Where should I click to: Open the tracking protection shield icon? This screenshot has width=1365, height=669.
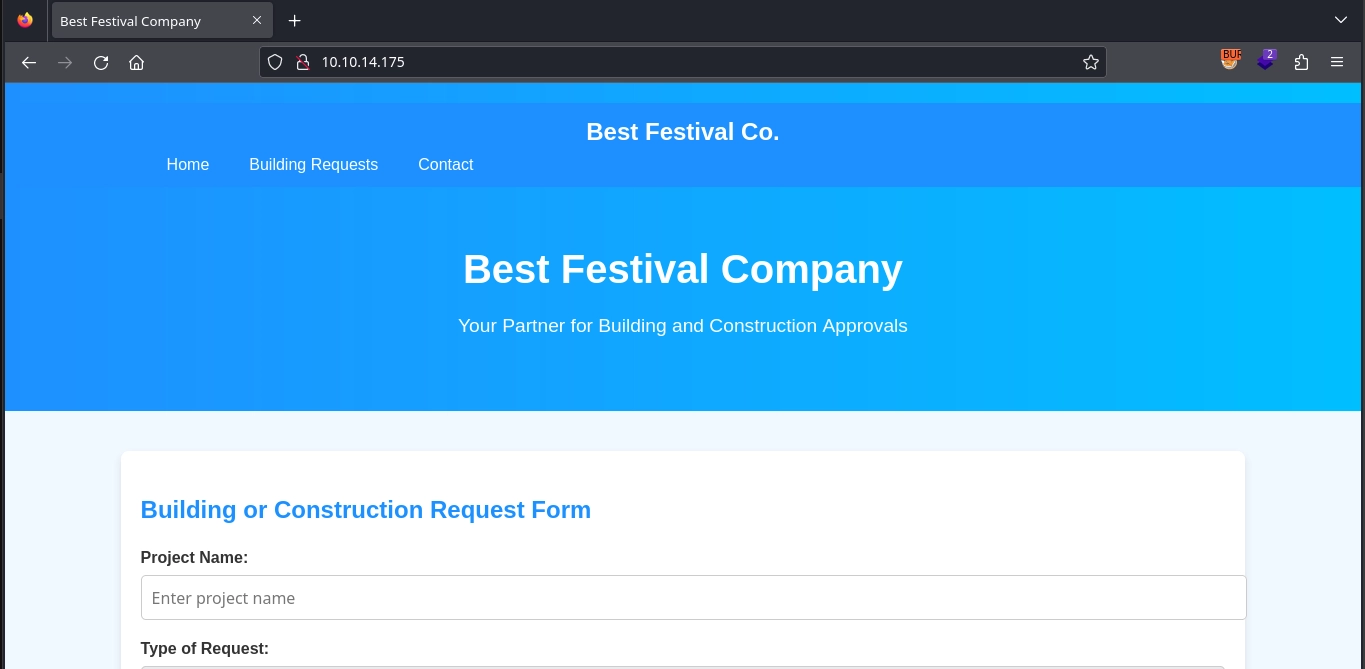click(277, 62)
